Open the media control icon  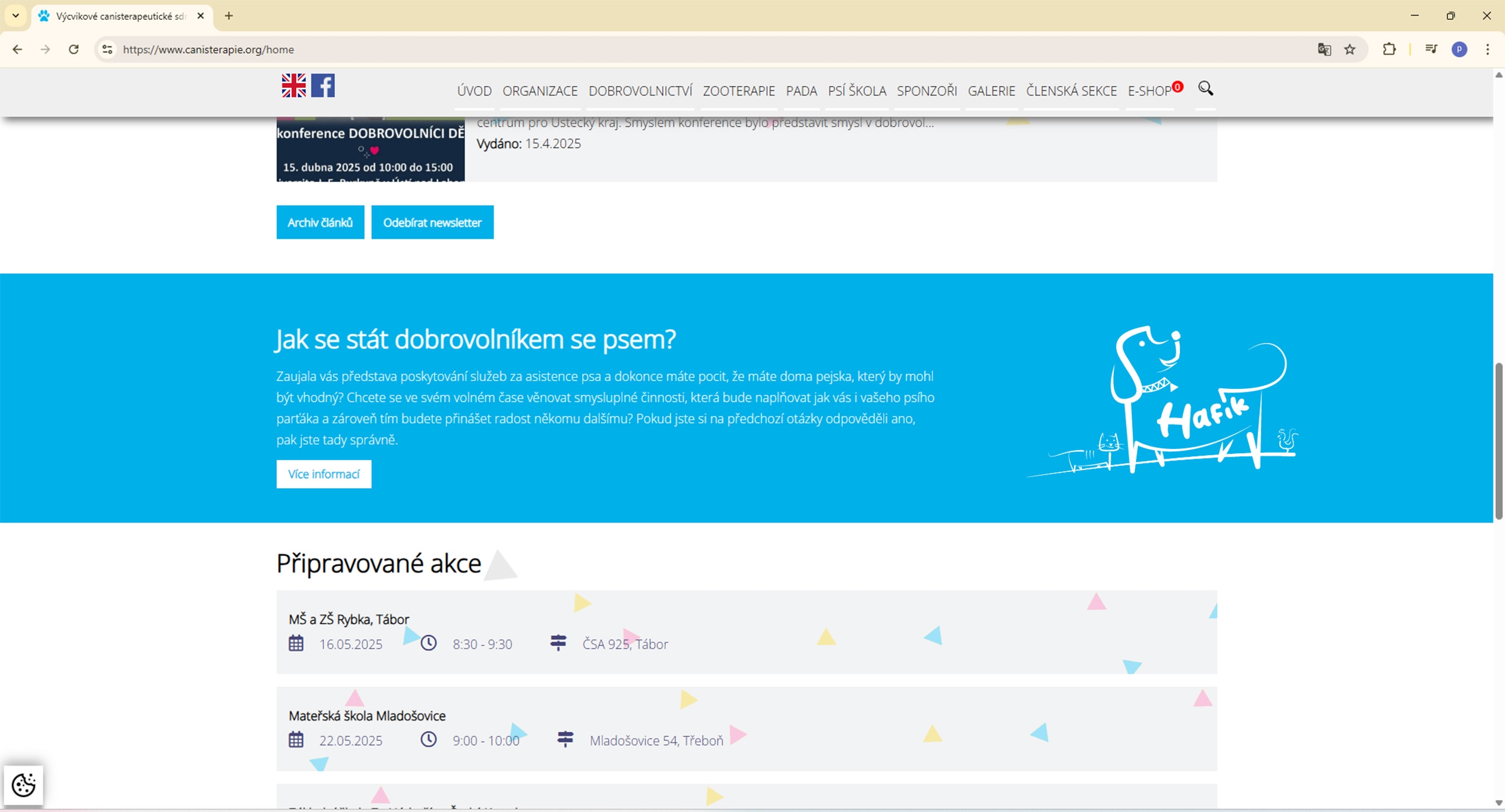click(x=1432, y=49)
